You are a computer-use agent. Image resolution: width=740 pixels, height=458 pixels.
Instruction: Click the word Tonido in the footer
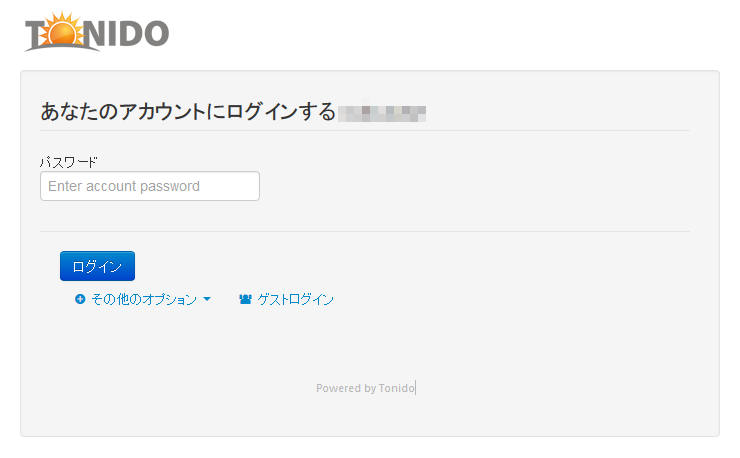tap(396, 388)
